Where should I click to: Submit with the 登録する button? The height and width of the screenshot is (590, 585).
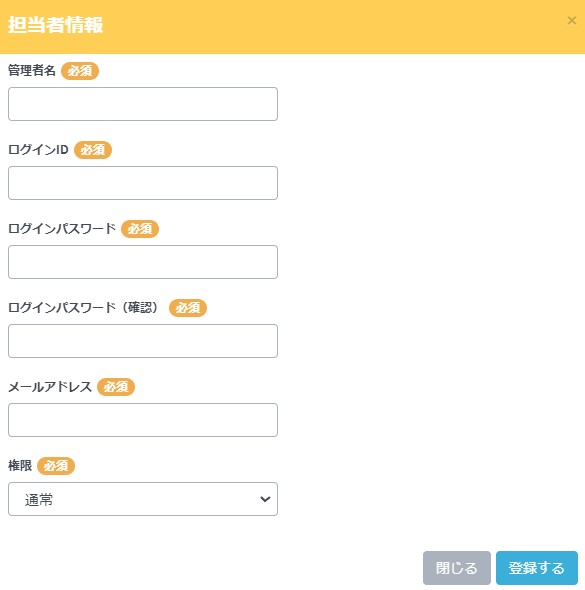(x=537, y=568)
